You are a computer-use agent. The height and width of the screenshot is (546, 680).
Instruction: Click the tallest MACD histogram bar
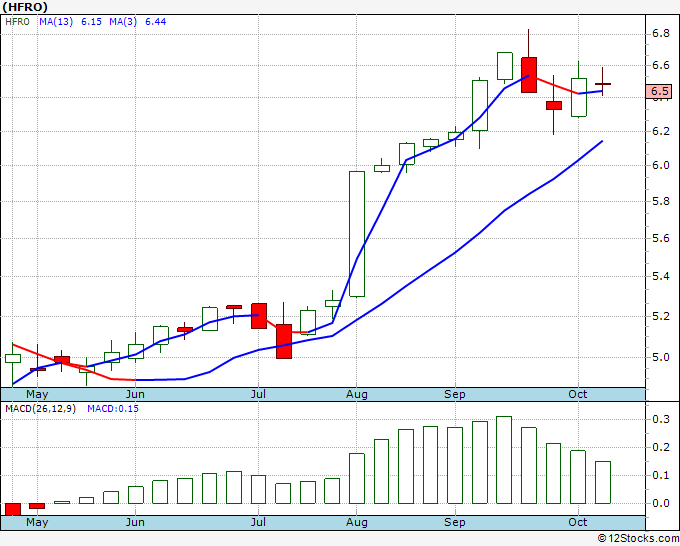coord(504,460)
